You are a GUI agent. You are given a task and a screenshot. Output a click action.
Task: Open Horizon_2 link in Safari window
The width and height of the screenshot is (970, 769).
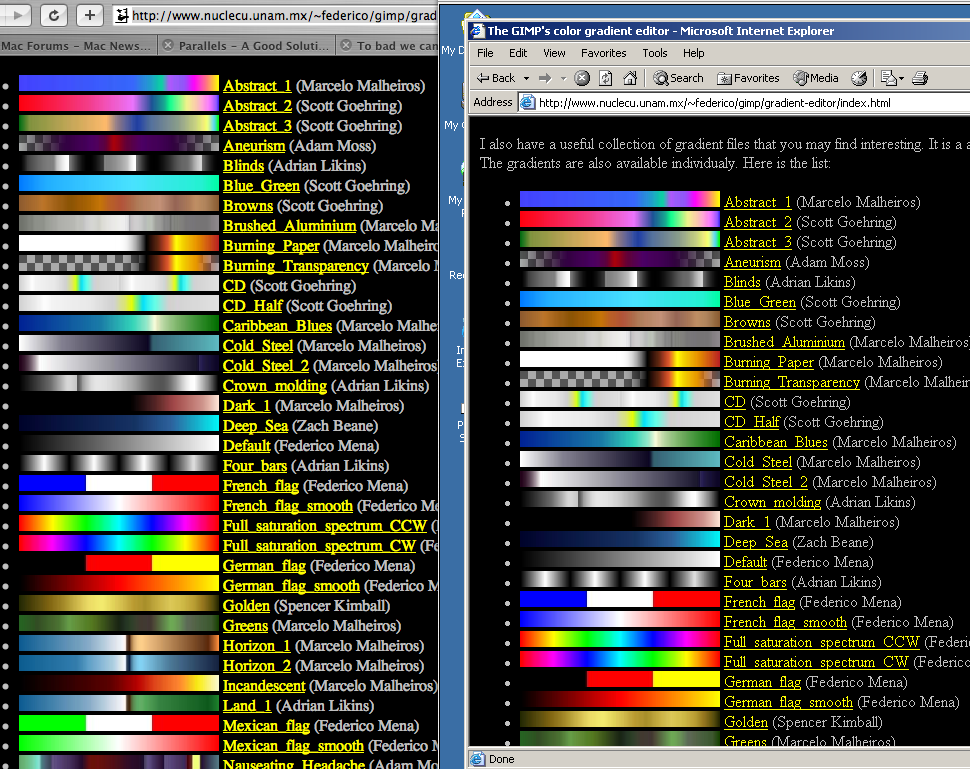pyautogui.click(x=257, y=666)
